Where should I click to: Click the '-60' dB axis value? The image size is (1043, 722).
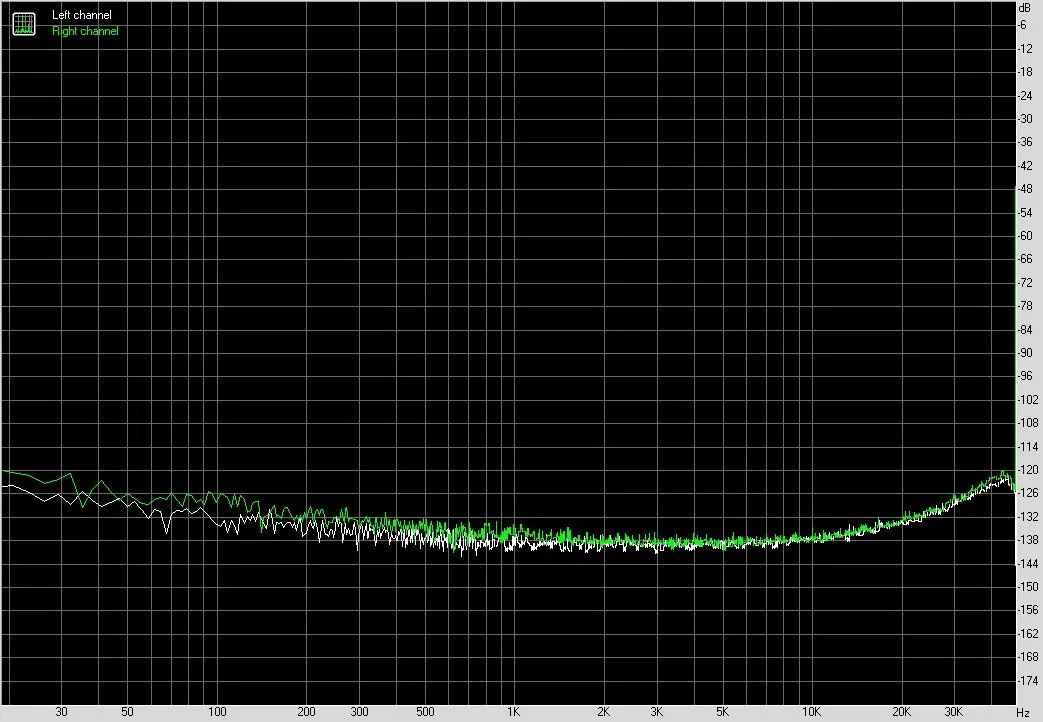coord(1025,236)
